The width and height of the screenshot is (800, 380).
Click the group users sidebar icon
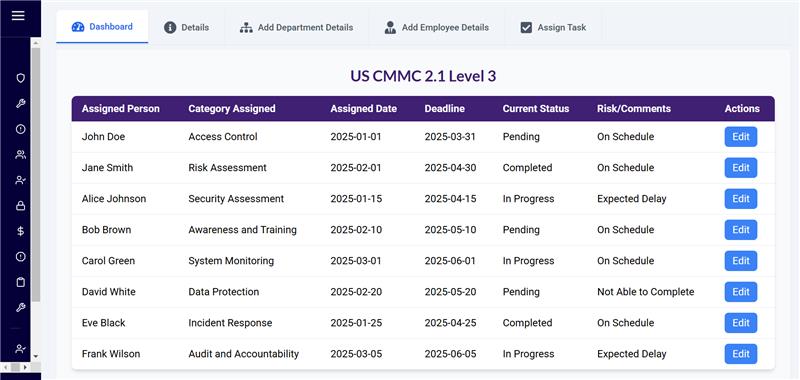click(x=20, y=155)
